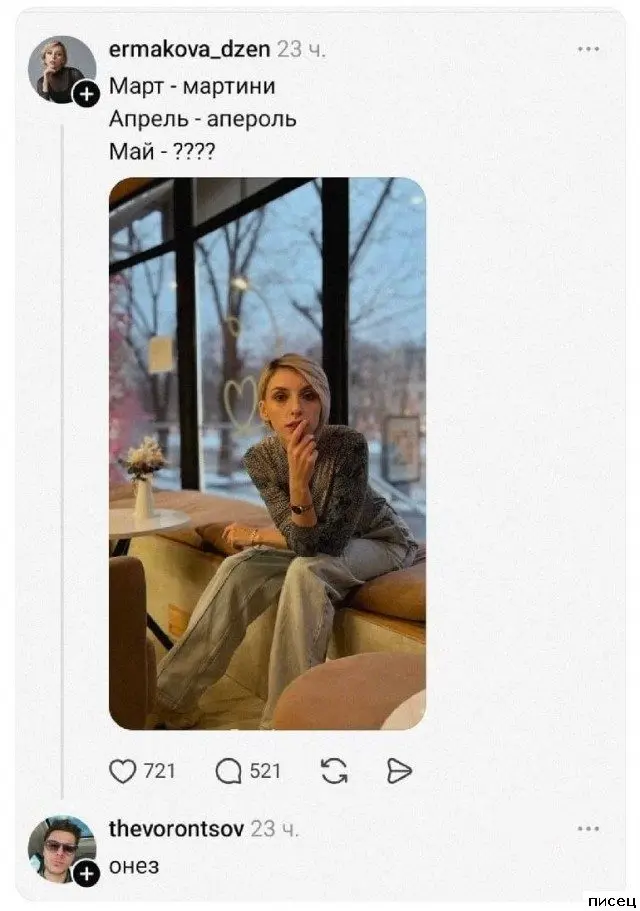Image resolution: width=640 pixels, height=911 pixels.
Task: Repost using the circular arrows icon
Action: (x=333, y=770)
